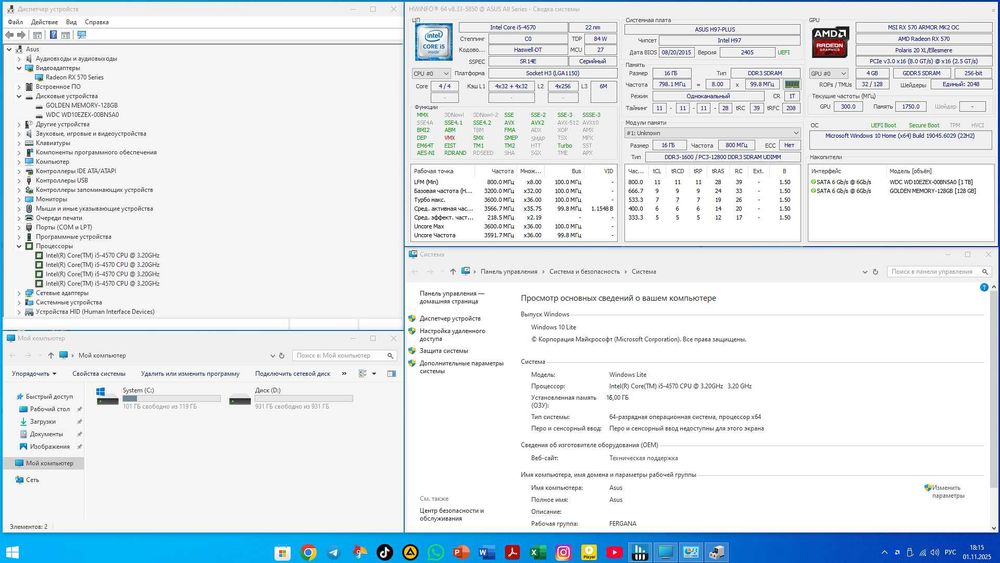Click Подключить сетевой диск toolbar item
The image size is (1000, 563).
coord(293,374)
